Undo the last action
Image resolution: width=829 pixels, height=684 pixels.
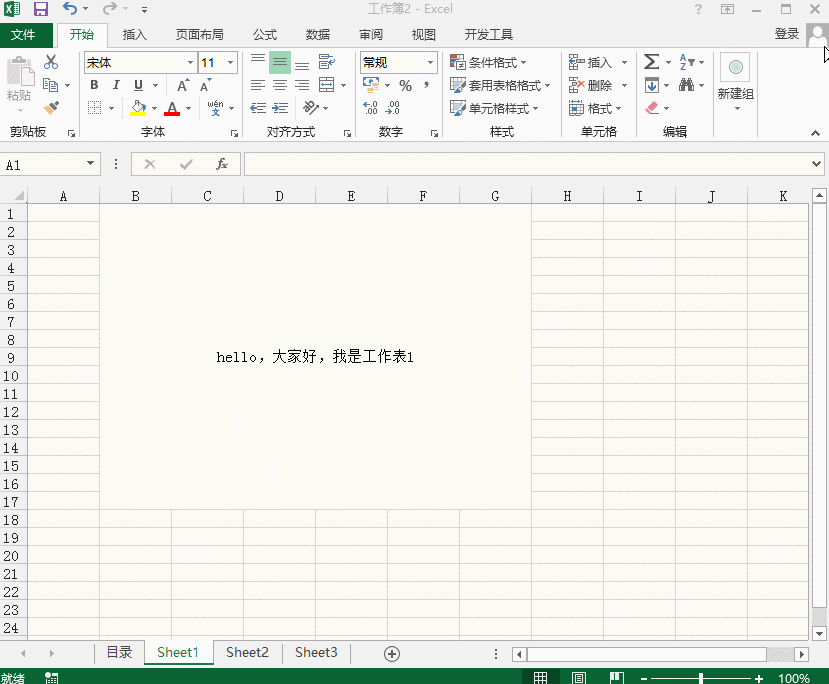click(69, 8)
